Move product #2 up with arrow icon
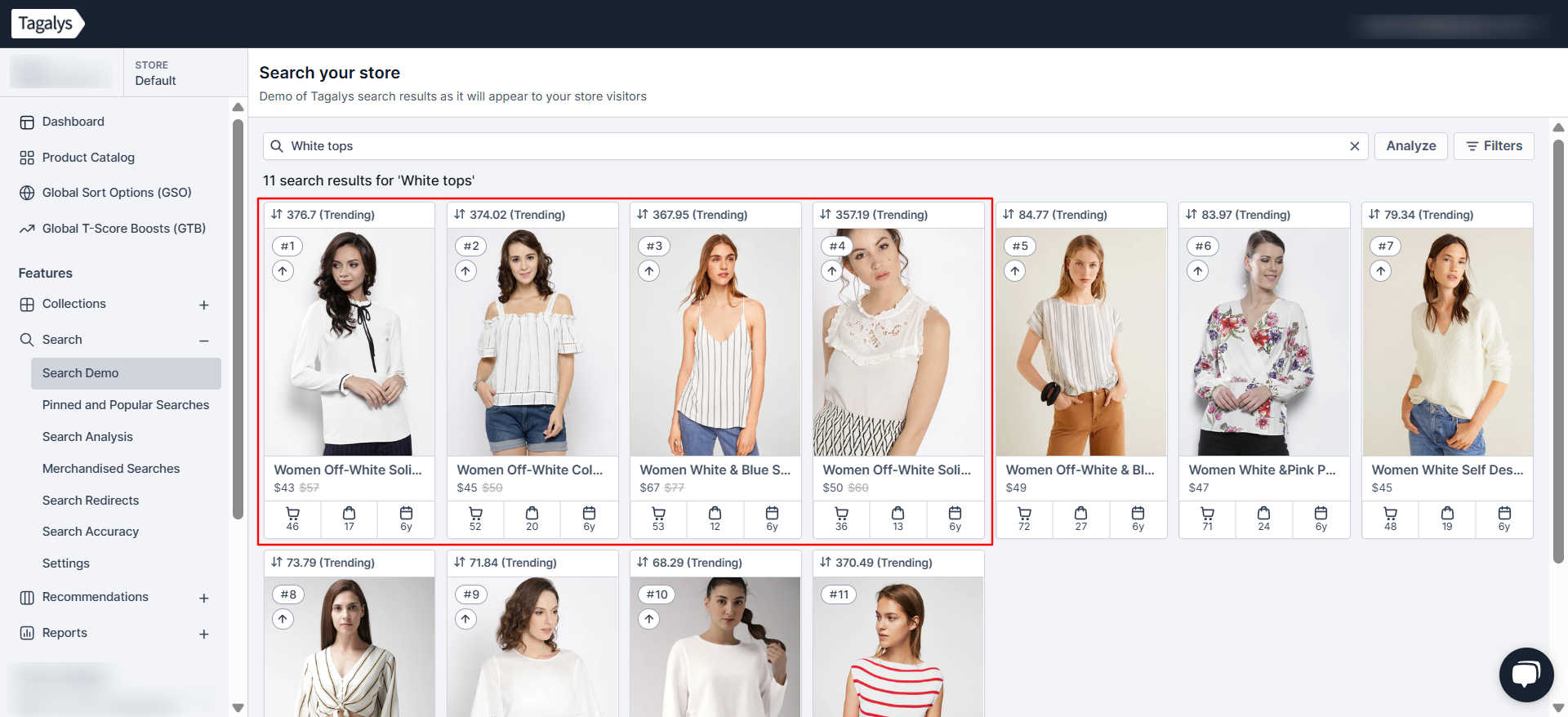Image resolution: width=1568 pixels, height=717 pixels. pyautogui.click(x=465, y=271)
